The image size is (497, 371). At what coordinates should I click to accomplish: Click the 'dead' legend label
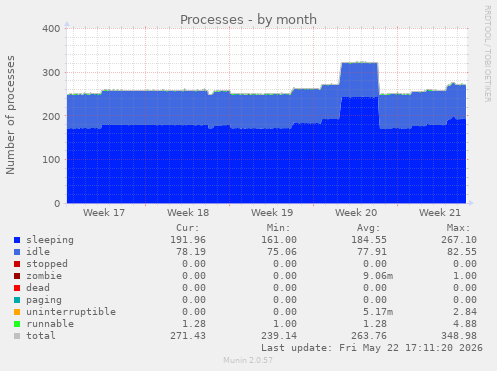click(38, 288)
